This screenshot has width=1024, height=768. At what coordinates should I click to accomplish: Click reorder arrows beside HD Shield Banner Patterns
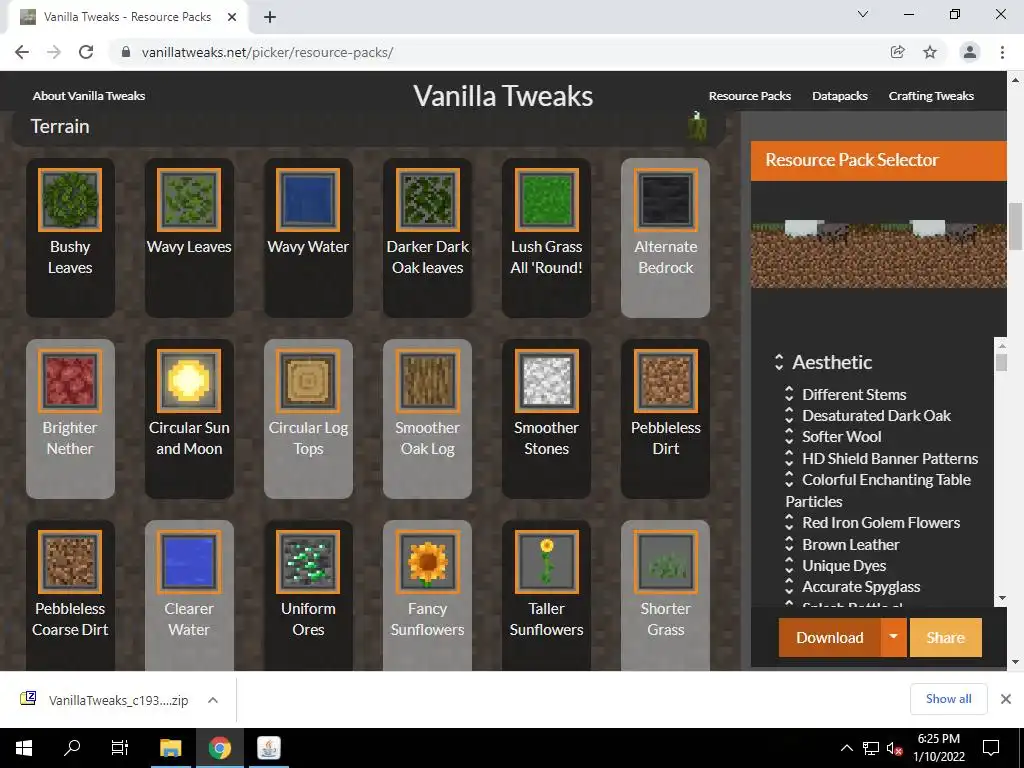tap(789, 458)
